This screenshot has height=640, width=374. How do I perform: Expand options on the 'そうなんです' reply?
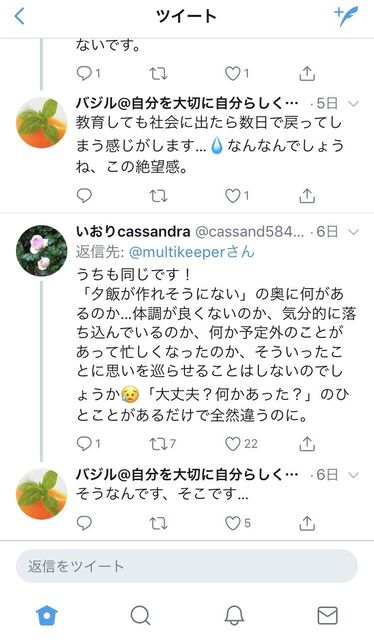click(353, 475)
